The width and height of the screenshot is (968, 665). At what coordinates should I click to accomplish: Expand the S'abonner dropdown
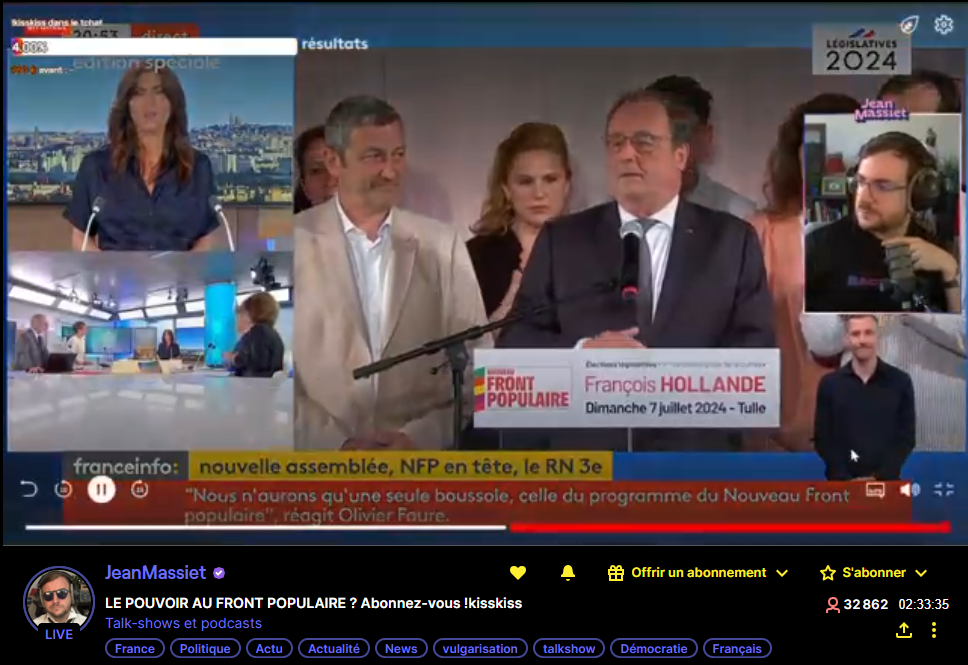tap(921, 573)
